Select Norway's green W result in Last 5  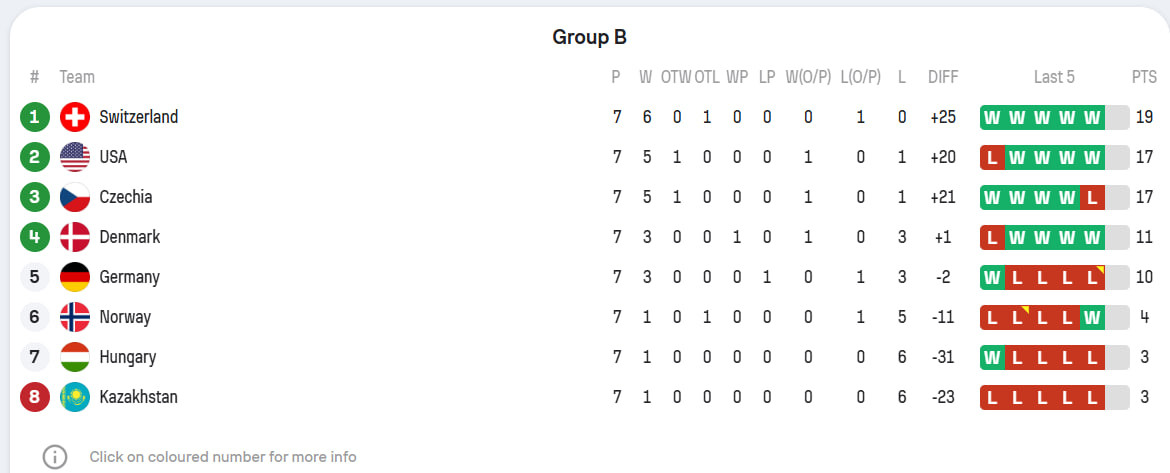tap(1092, 317)
